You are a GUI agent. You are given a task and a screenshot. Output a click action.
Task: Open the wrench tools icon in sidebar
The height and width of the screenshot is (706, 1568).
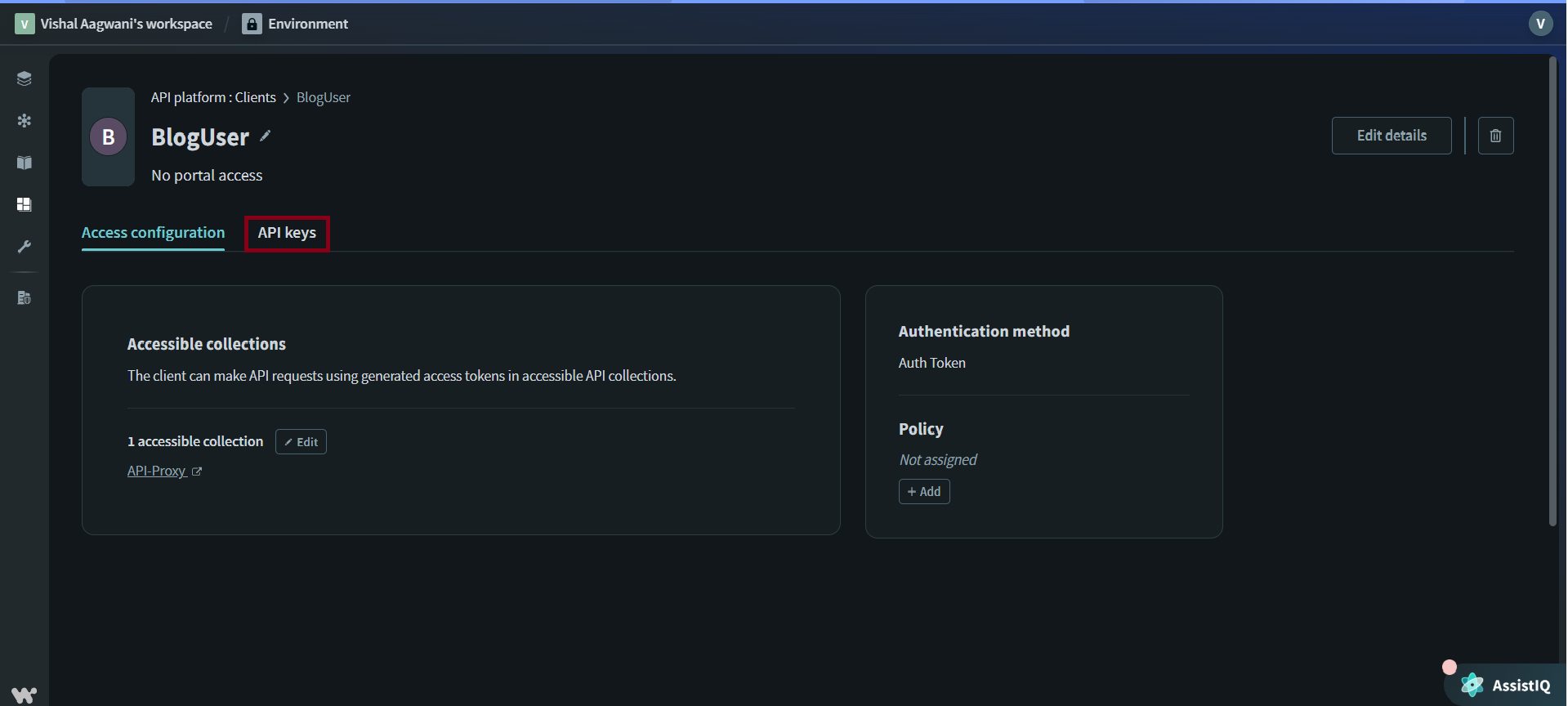coord(25,246)
